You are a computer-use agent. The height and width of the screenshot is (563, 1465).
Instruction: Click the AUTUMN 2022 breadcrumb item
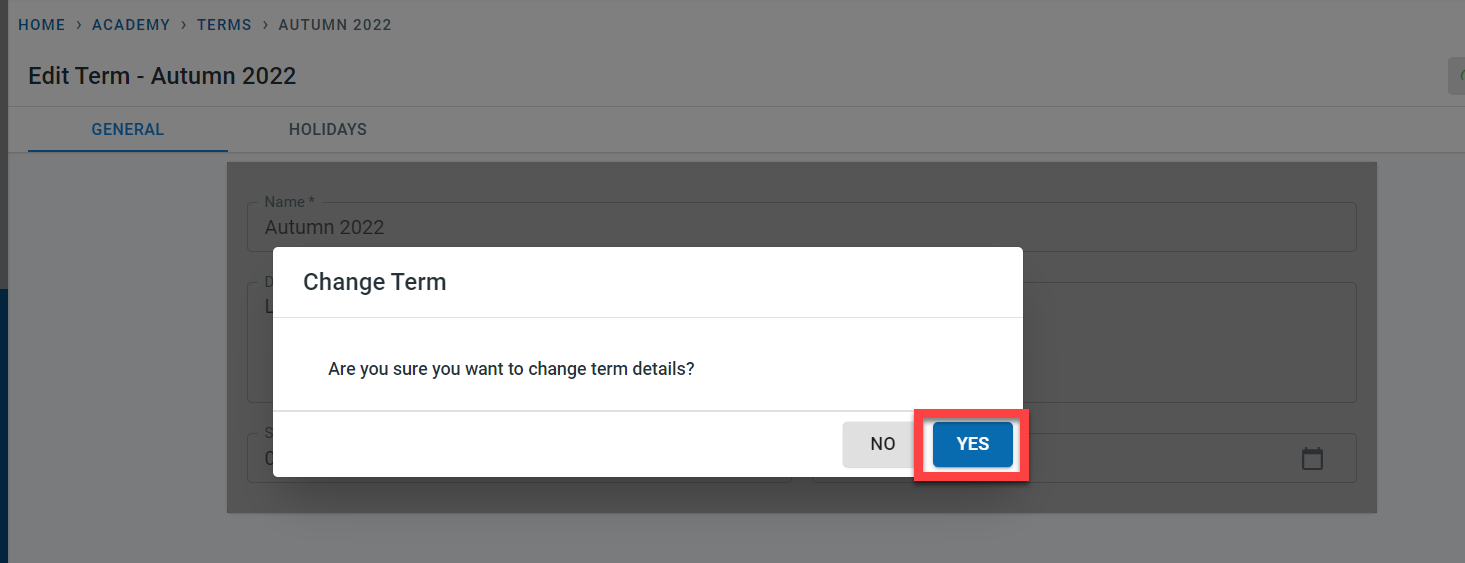tap(335, 25)
